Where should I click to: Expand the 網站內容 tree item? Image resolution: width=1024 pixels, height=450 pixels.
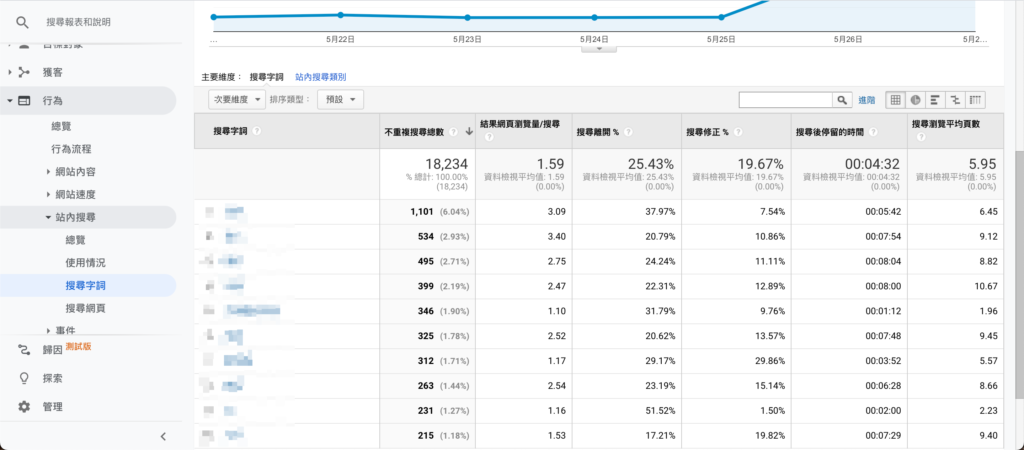click(48, 172)
